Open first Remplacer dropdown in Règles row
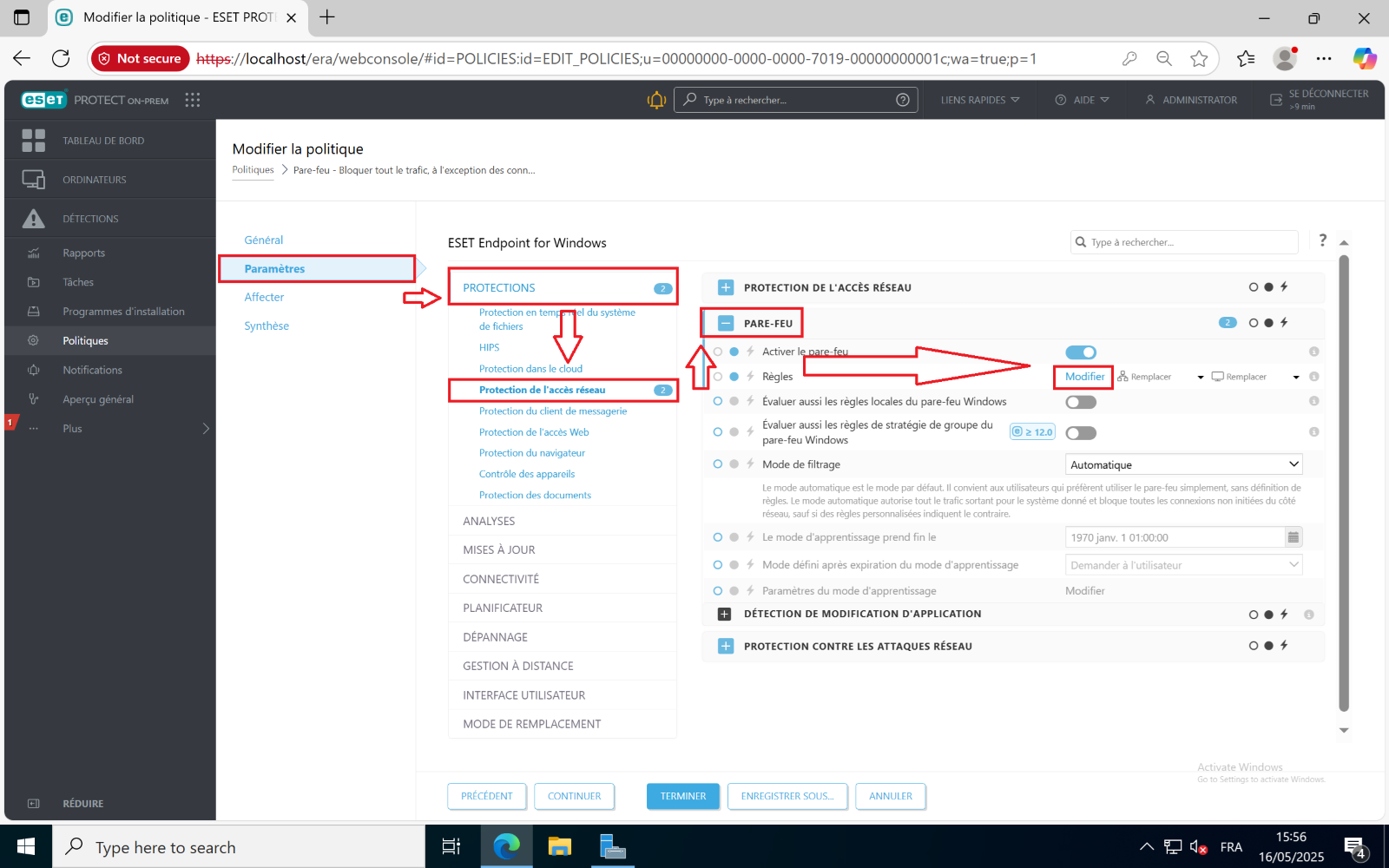The width and height of the screenshot is (1389, 868). [x=1162, y=377]
